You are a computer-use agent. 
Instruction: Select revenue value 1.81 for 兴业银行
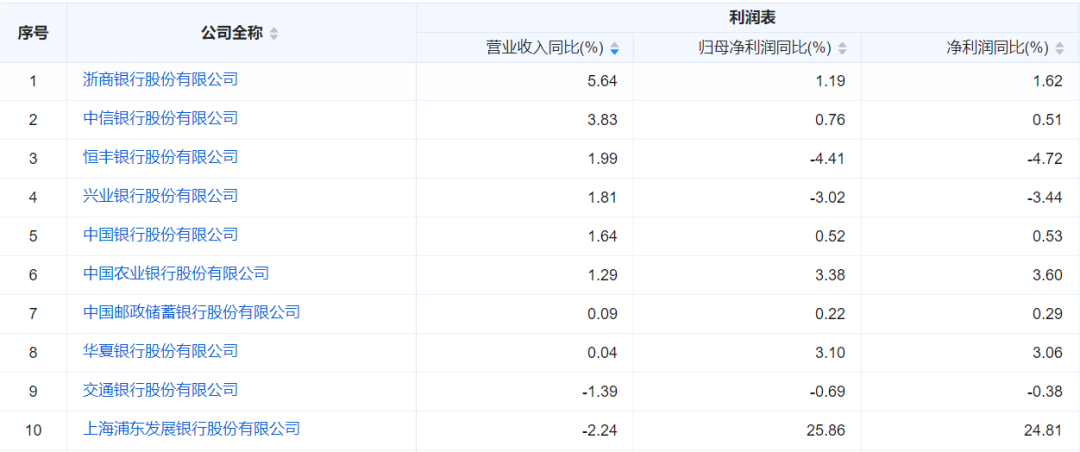[603, 197]
